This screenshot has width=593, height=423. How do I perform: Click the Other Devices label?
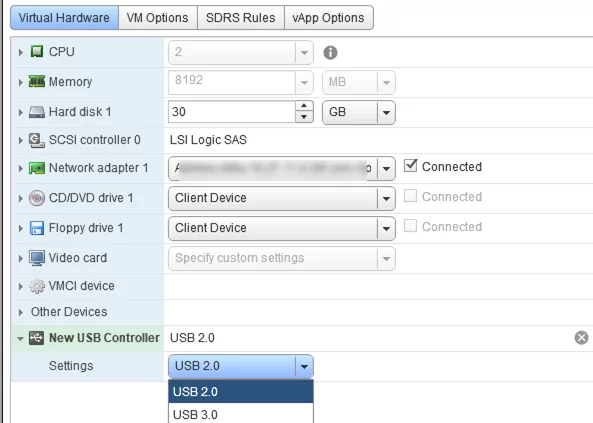pos(69,312)
